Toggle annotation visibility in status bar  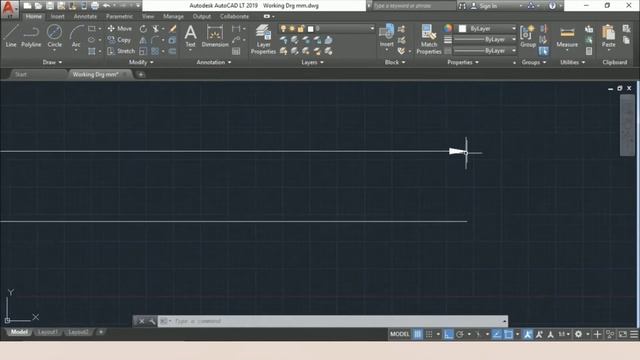click(x=528, y=334)
